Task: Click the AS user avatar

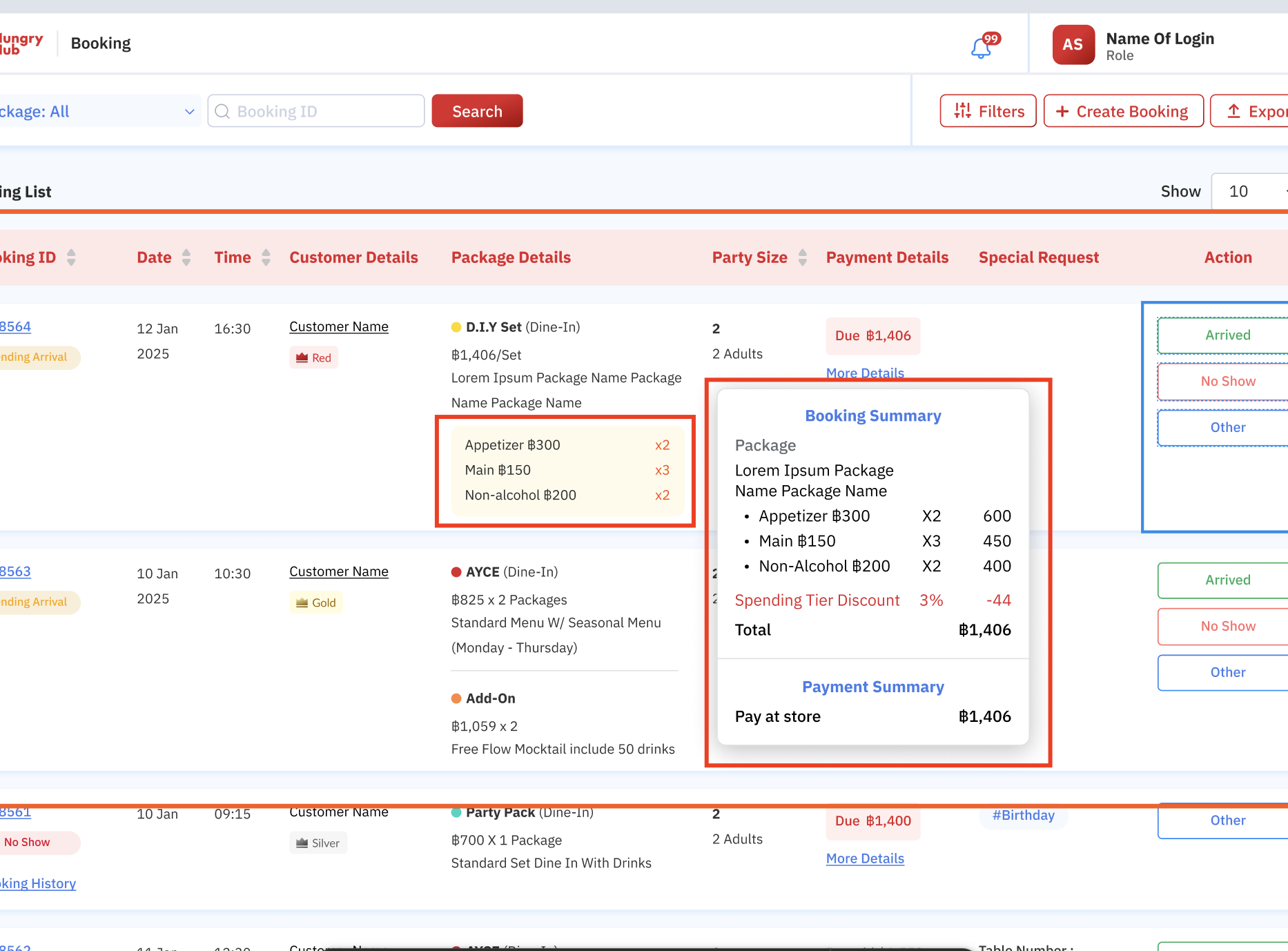Action: 1073,45
